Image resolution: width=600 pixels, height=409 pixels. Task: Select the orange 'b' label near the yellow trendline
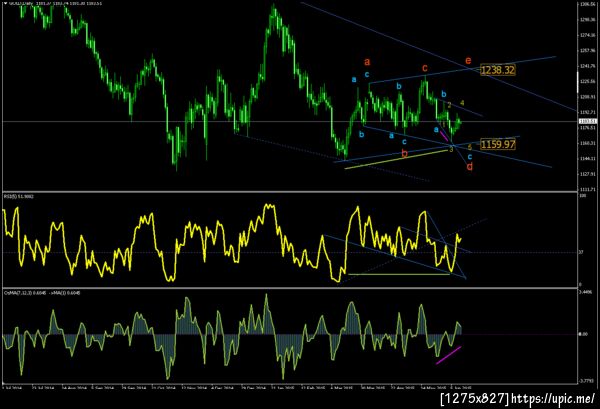[404, 153]
